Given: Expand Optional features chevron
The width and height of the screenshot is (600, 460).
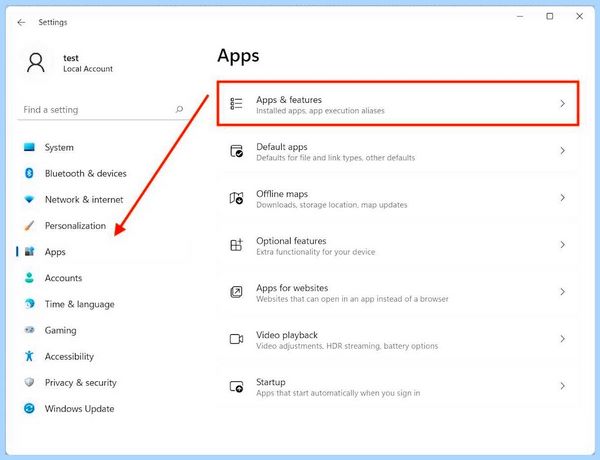Looking at the screenshot, I should [562, 245].
